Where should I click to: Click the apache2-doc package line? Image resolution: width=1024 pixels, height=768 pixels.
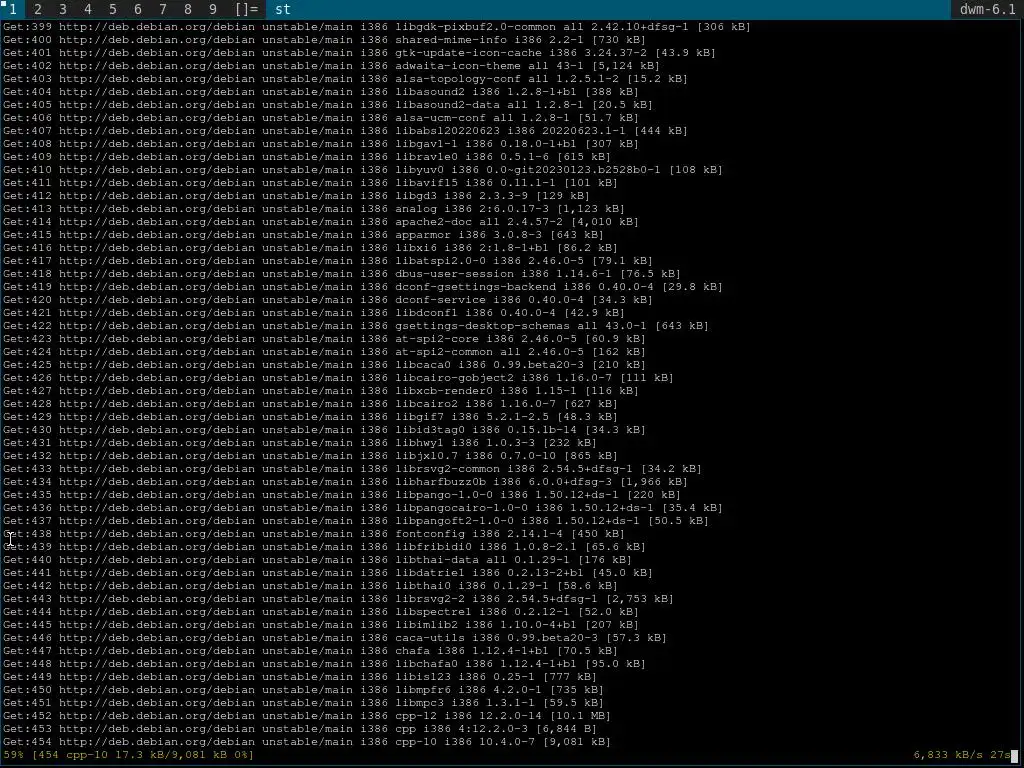(x=321, y=222)
